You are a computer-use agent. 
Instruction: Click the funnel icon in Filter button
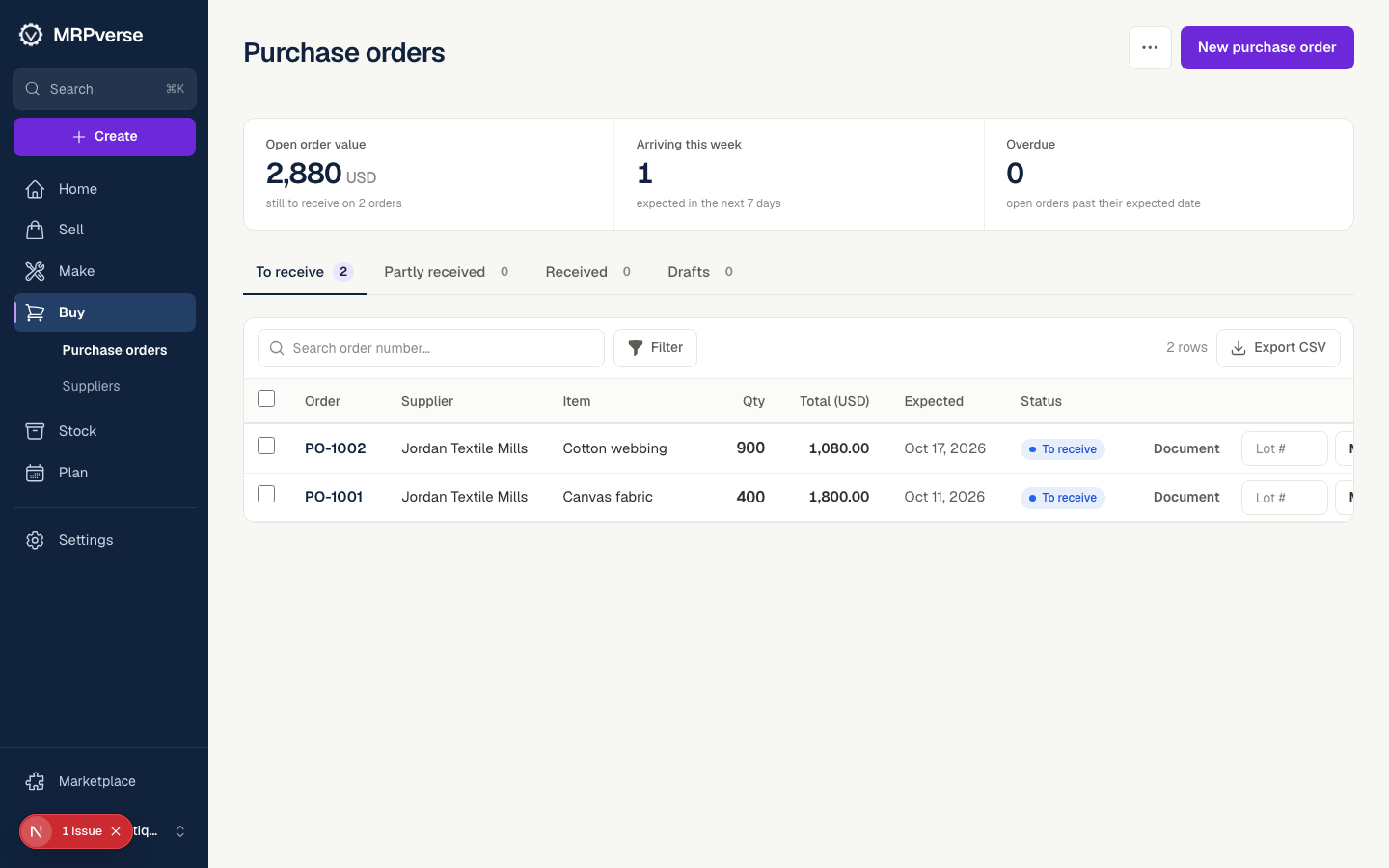coord(636,348)
